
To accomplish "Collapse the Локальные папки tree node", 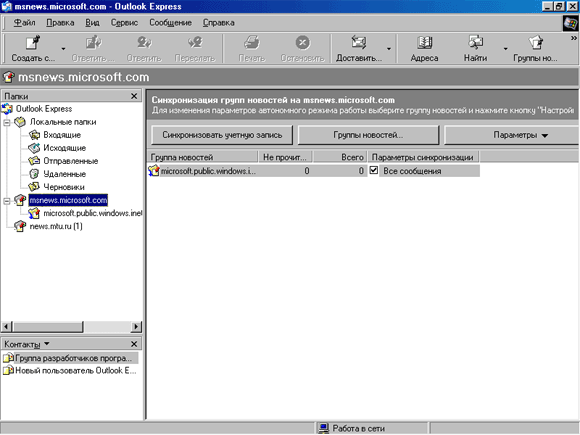I will (7, 122).
